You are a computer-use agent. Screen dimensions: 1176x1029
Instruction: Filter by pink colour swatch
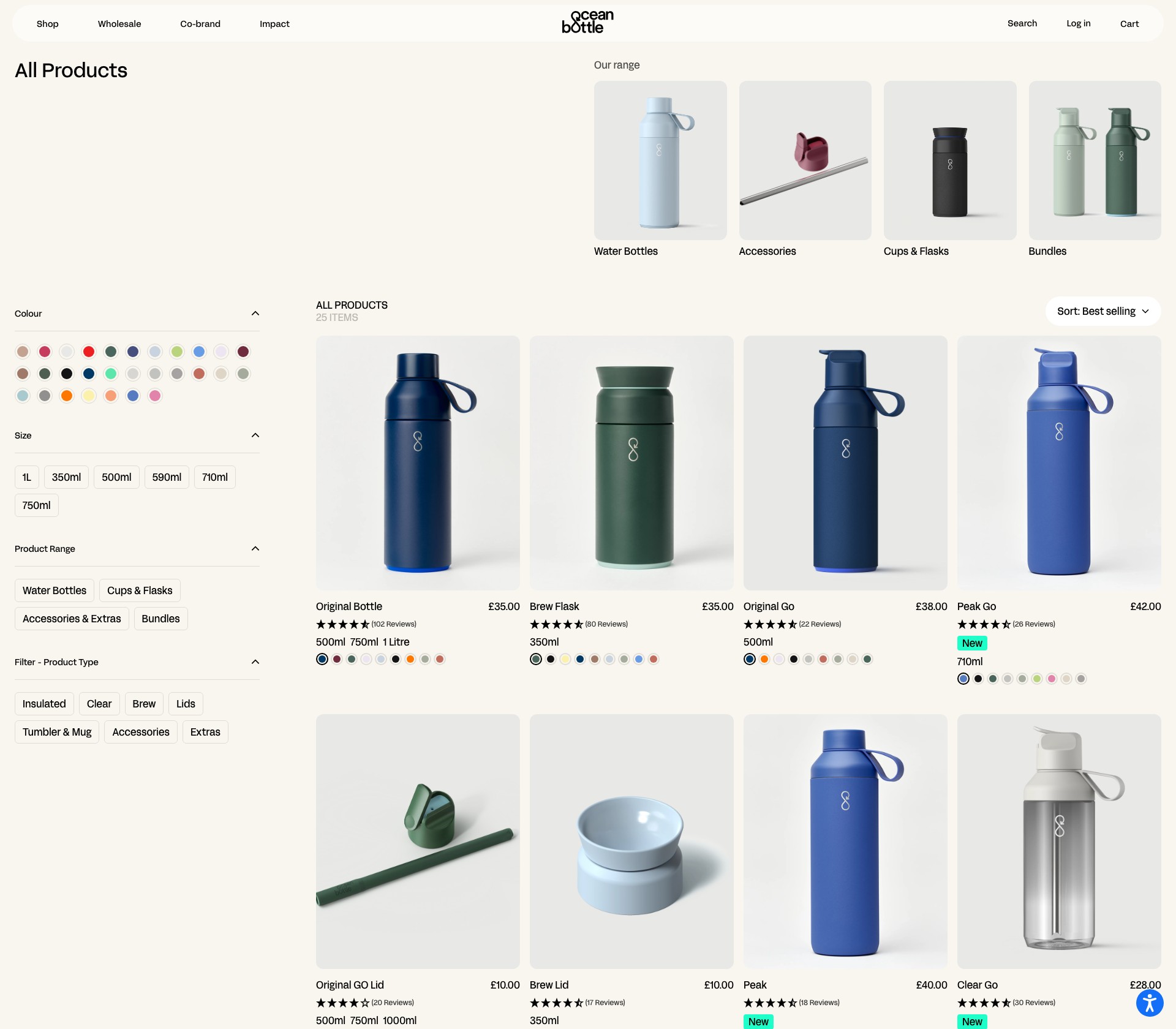tap(155, 396)
